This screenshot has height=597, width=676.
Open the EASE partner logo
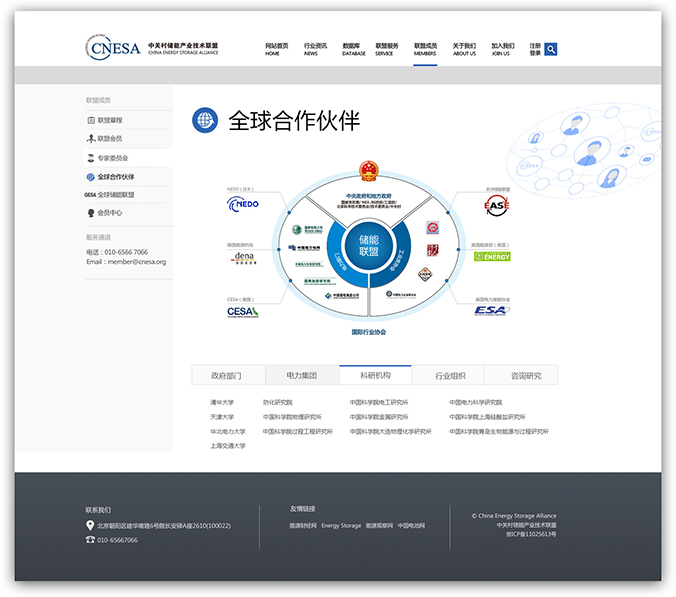tap(496, 206)
